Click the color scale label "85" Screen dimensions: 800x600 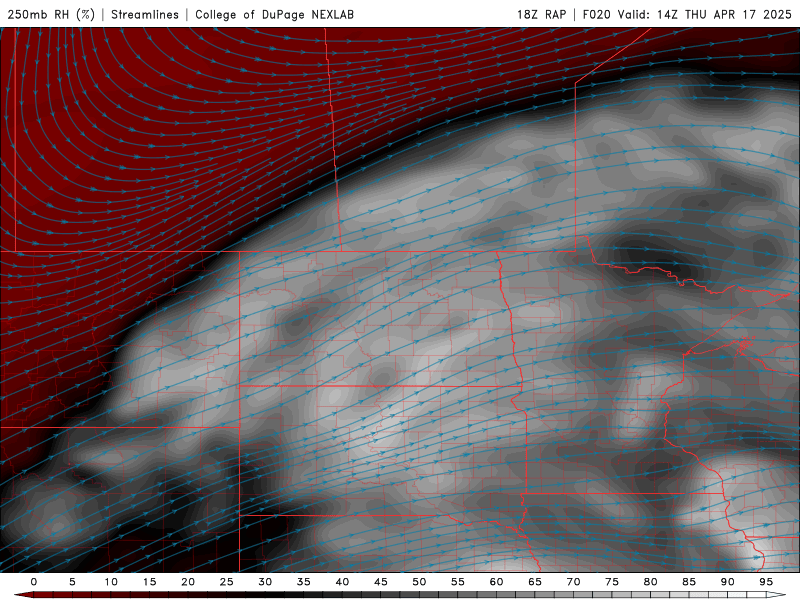pos(689,582)
